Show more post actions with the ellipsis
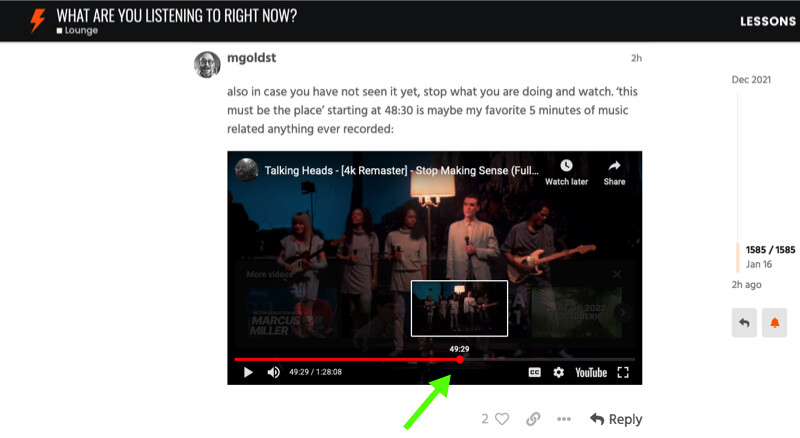Viewport: 800px width, 438px height. (564, 419)
